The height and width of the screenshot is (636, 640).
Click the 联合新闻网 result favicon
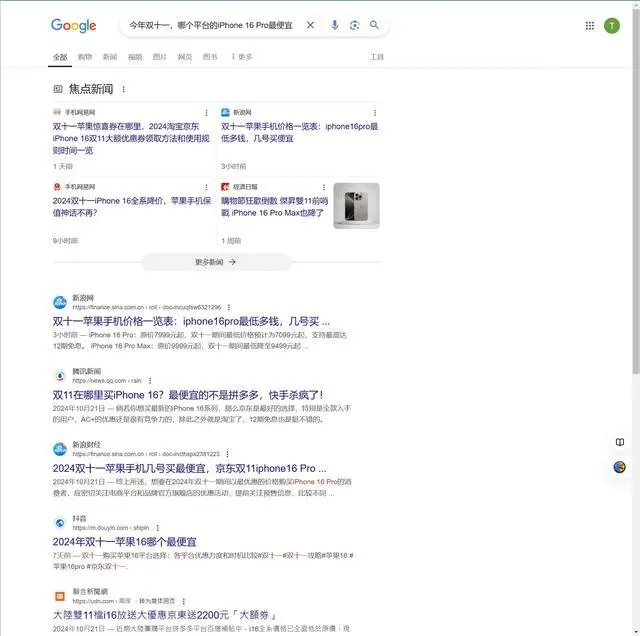60,596
